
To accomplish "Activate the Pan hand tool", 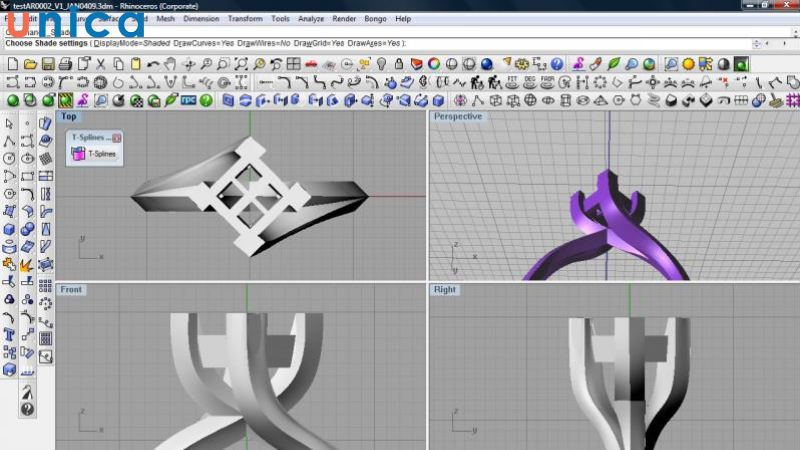I will pyautogui.click(x=170, y=64).
